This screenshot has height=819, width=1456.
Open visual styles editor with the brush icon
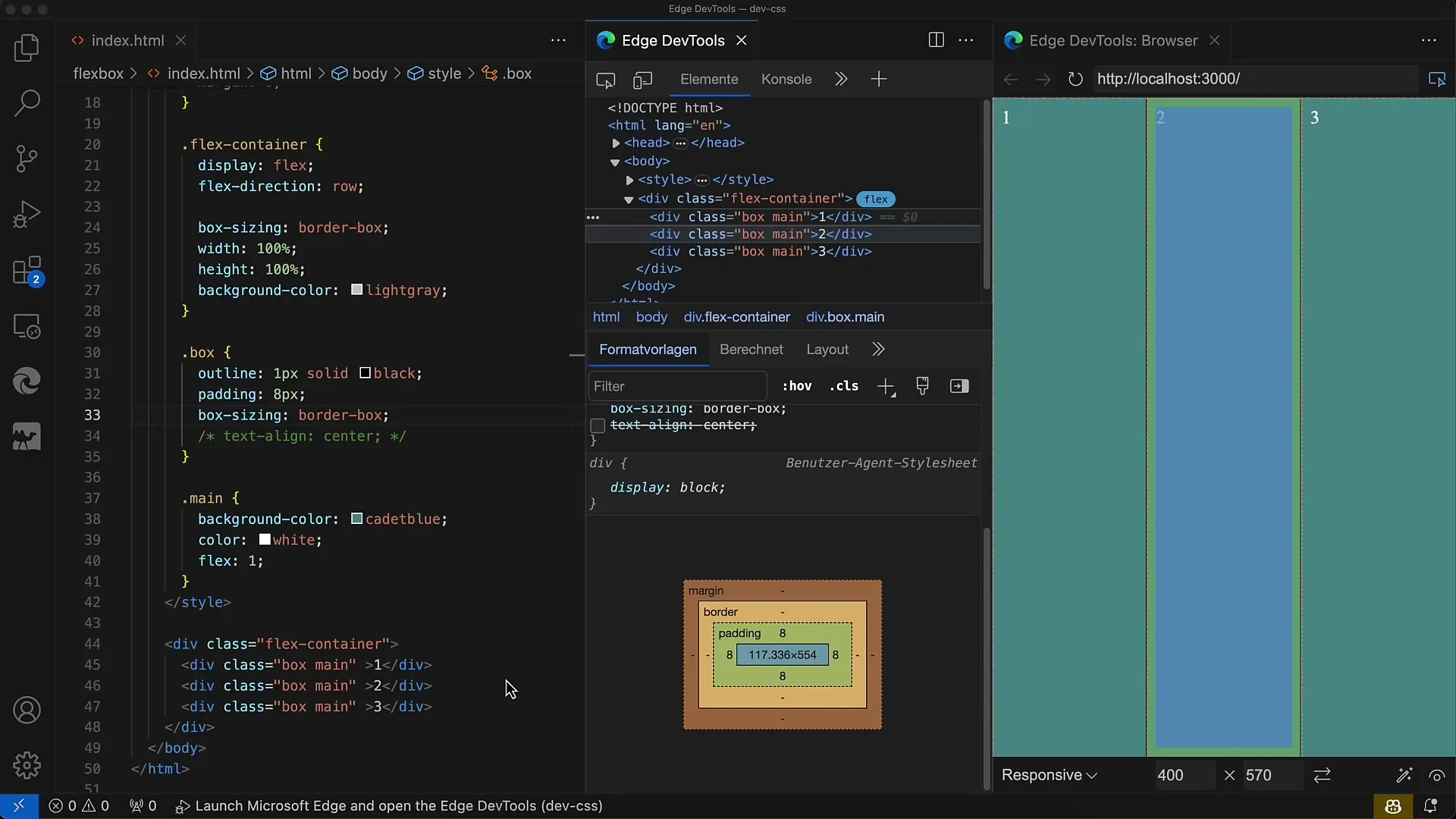(x=922, y=386)
